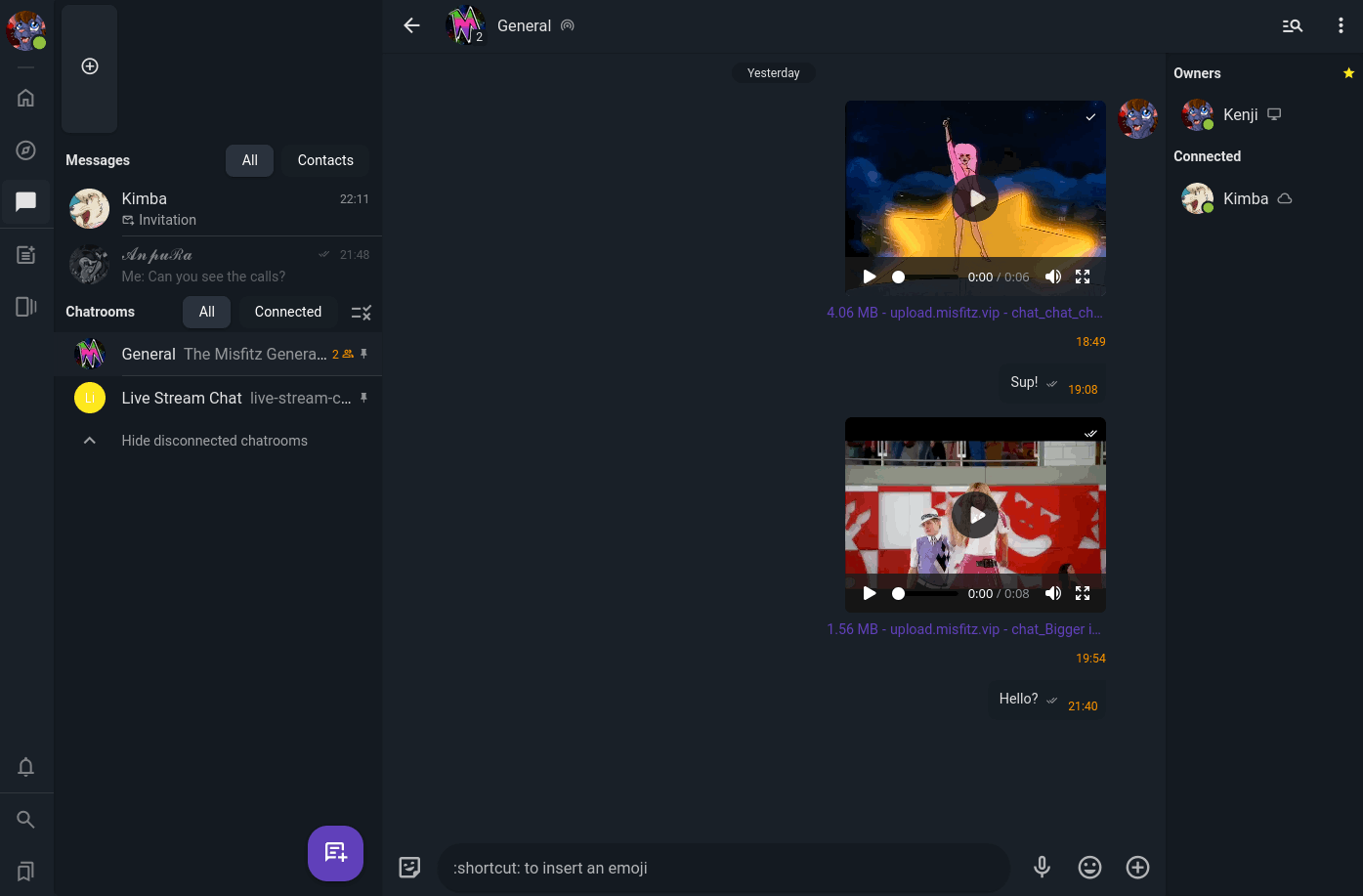Click the purple compose message button

335,853
